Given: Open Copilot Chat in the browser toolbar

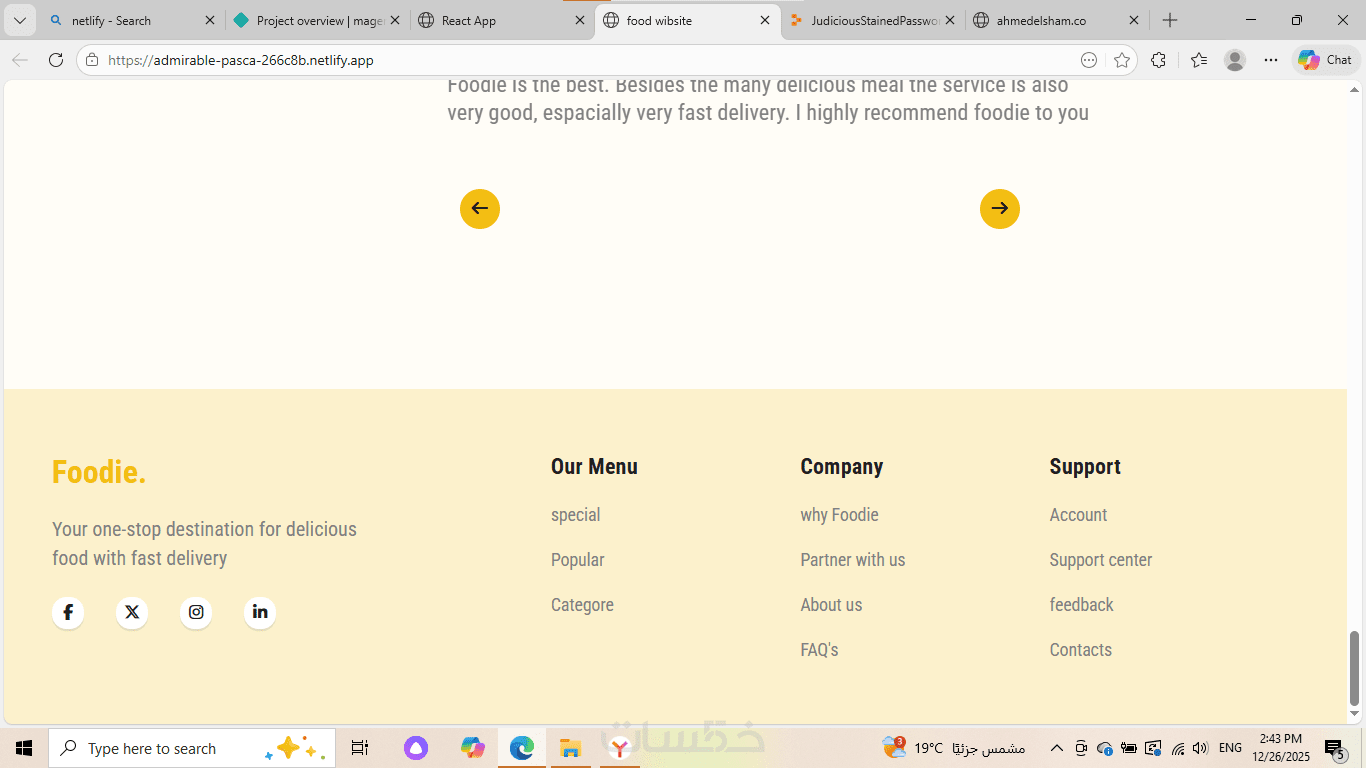Looking at the screenshot, I should pyautogui.click(x=1325, y=60).
